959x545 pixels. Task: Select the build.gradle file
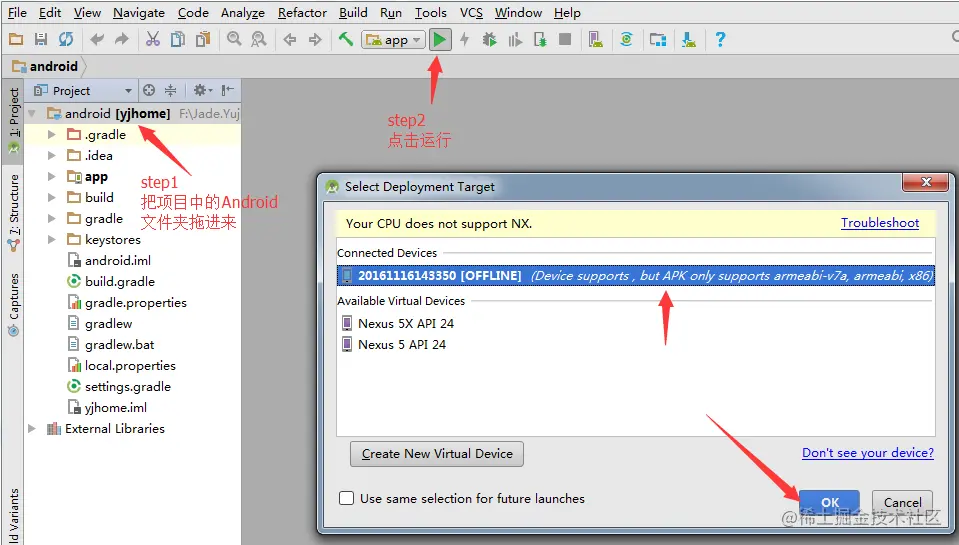point(120,281)
